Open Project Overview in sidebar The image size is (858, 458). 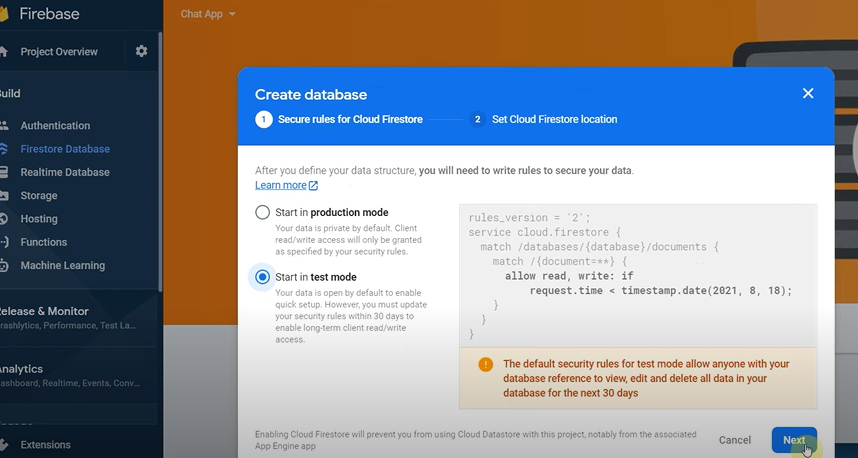59,52
